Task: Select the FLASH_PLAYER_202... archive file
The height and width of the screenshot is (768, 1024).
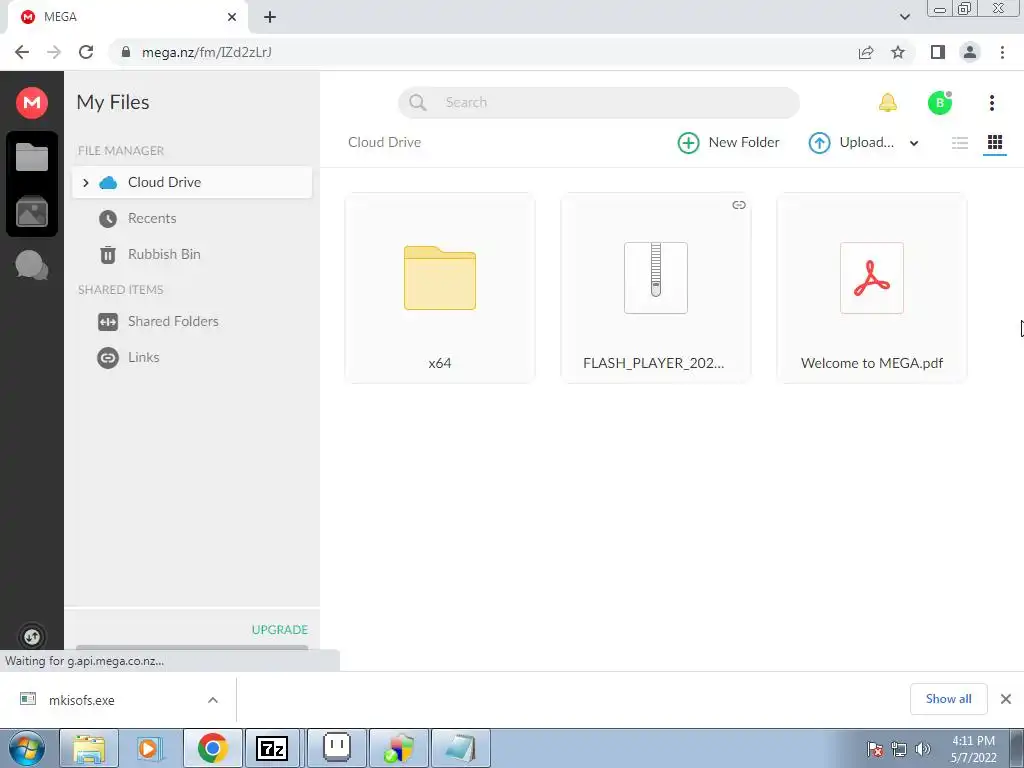Action: click(x=656, y=288)
